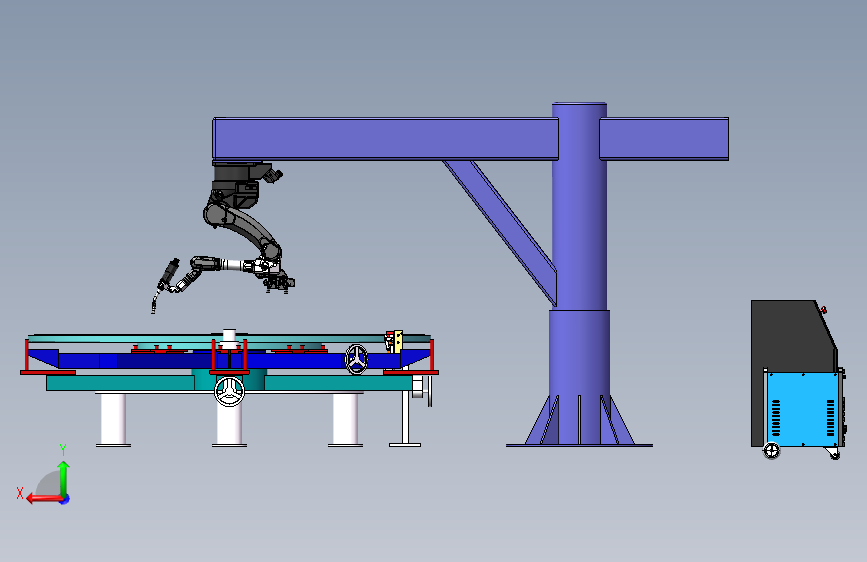Click the green 'Y' axis label
The width and height of the screenshot is (867, 562).
click(x=63, y=450)
